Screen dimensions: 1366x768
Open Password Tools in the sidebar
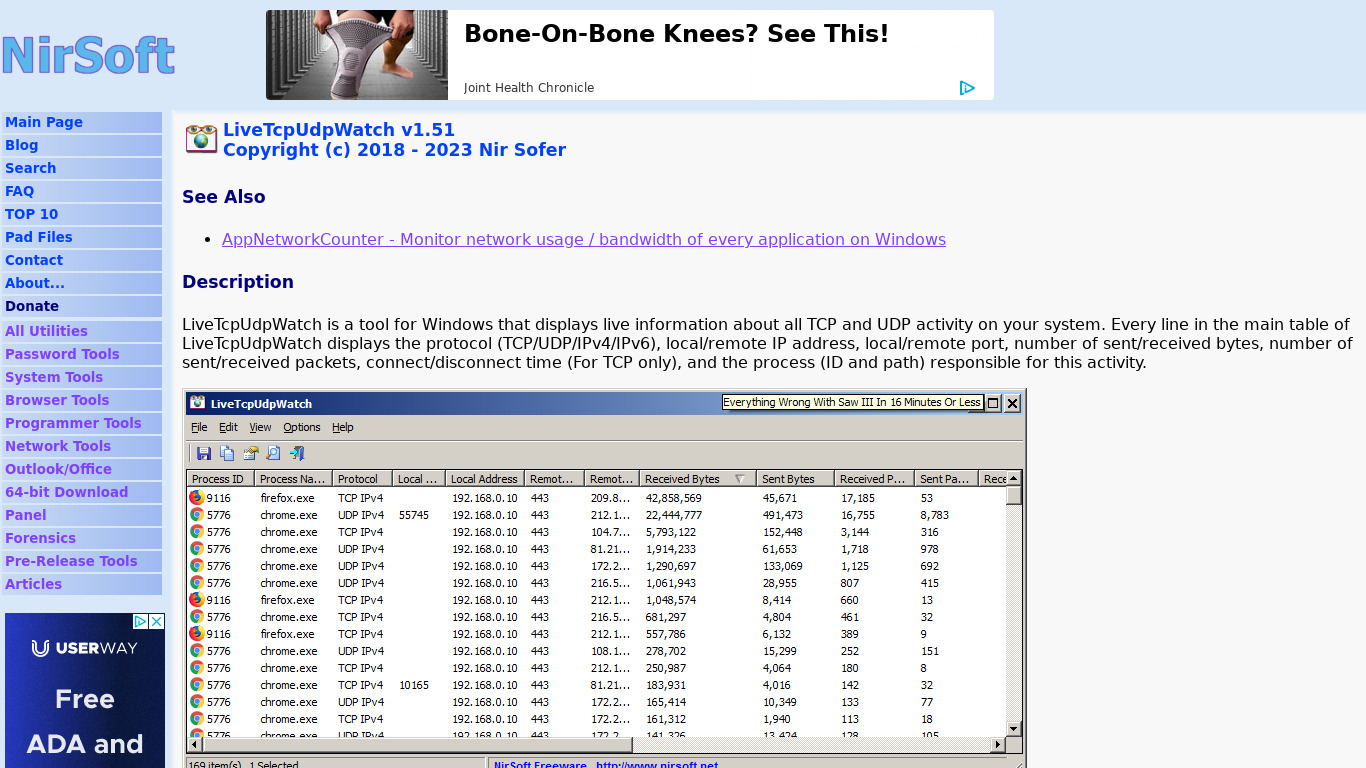tap(62, 354)
